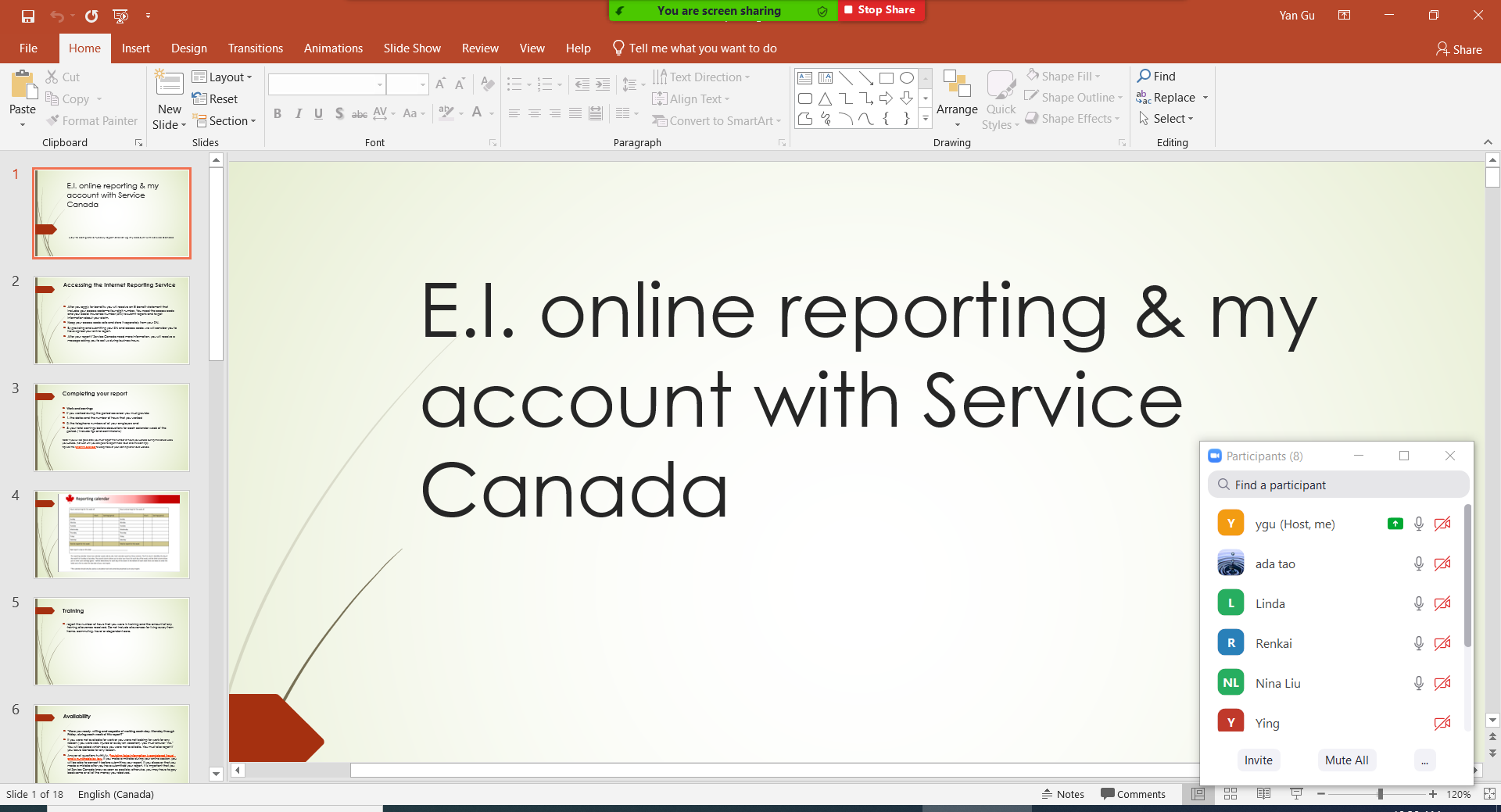Open Reading View from status bar
Screen dimensions: 1501x812
point(1263,794)
